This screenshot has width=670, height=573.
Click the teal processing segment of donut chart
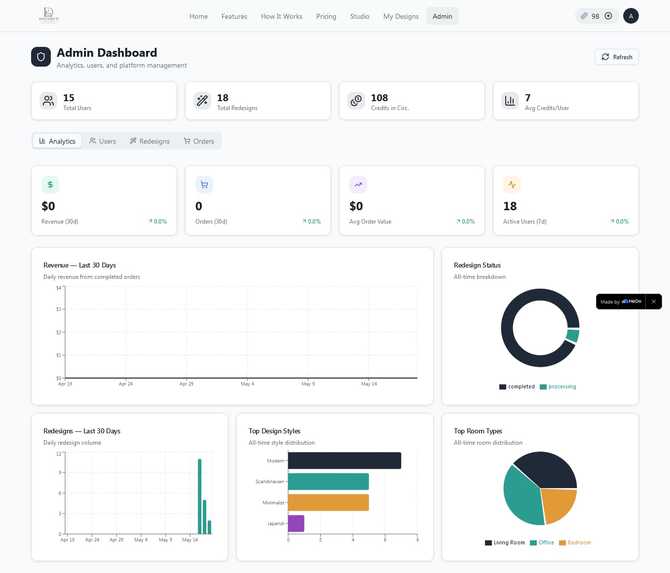pyautogui.click(x=573, y=335)
